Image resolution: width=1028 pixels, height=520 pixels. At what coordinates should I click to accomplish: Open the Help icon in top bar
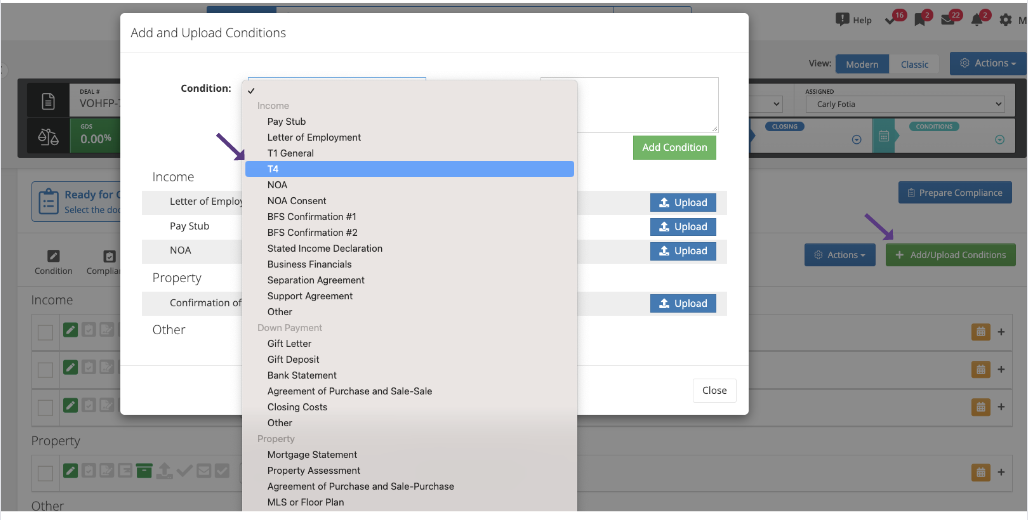[853, 19]
